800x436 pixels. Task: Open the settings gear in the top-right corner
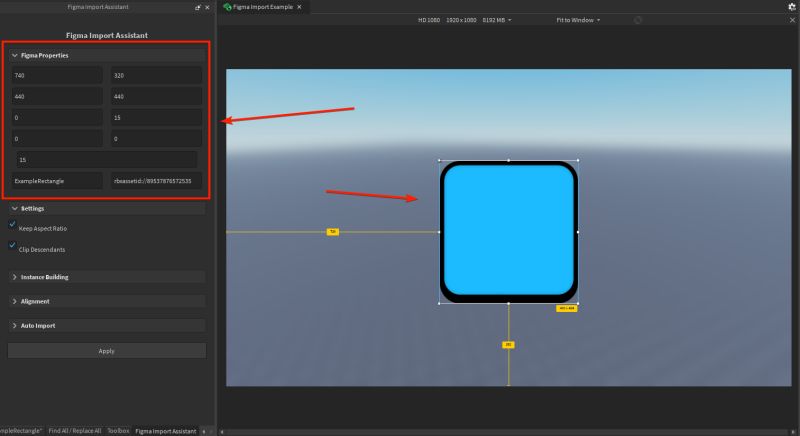tap(792, 7)
